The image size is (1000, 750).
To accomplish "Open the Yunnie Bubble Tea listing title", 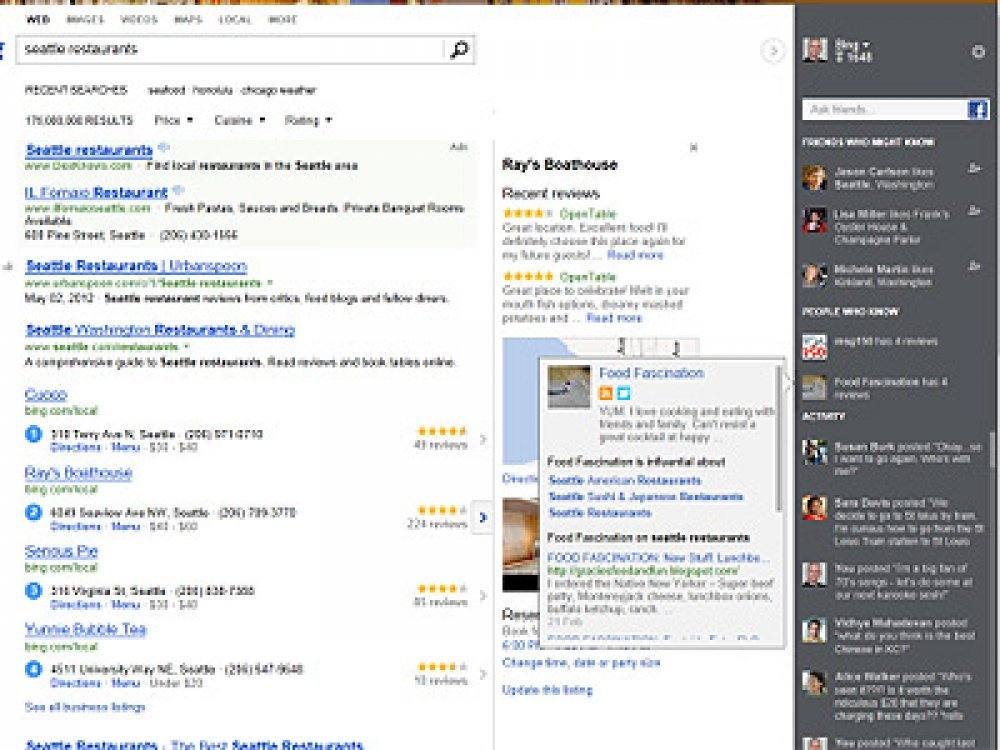I will [x=85, y=630].
